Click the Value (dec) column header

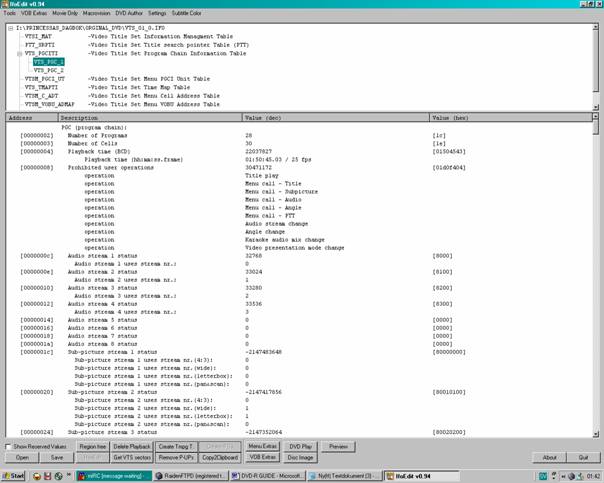(x=336, y=117)
